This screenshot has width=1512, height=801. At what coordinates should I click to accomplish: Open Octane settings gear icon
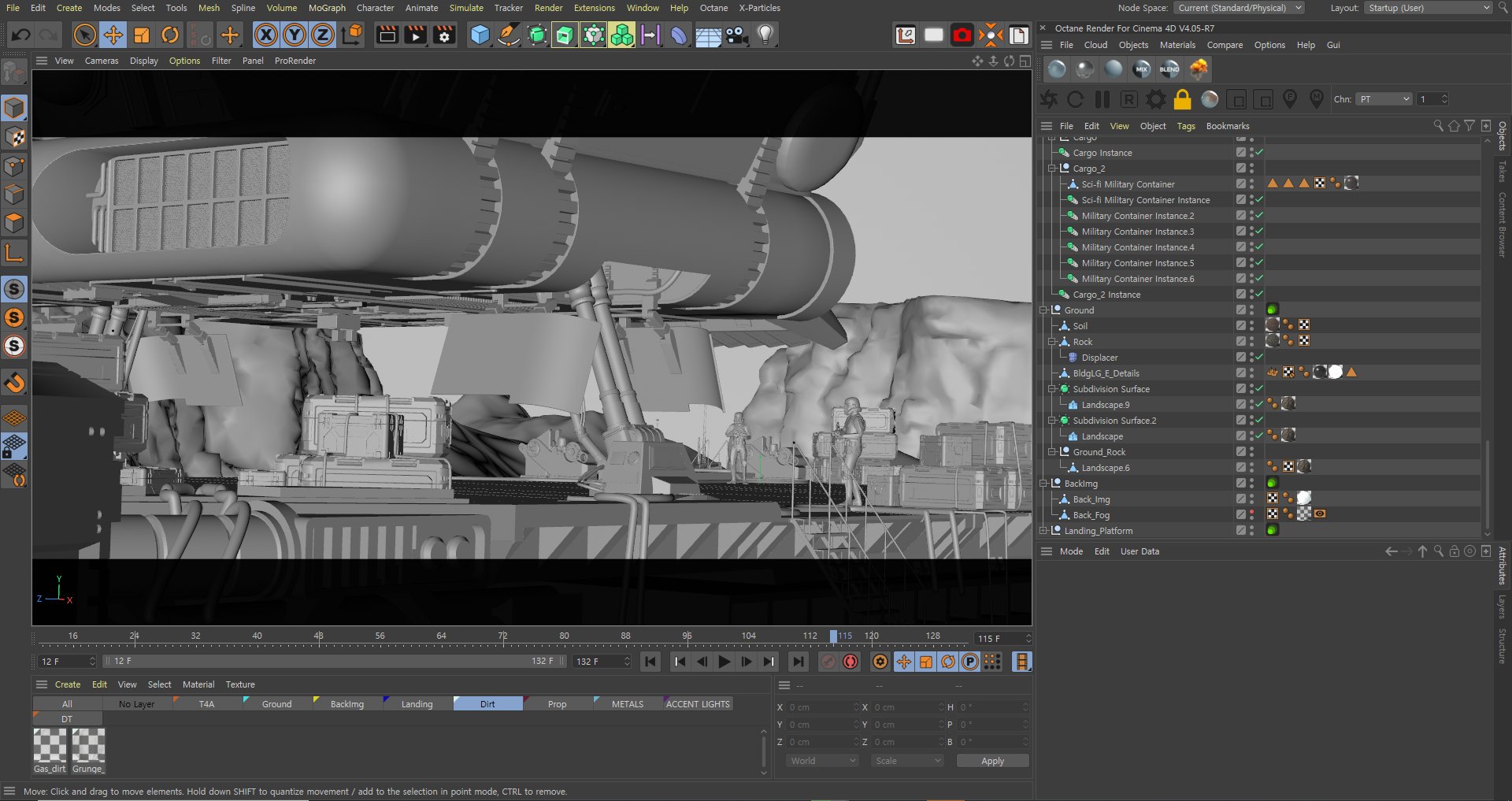[1155, 99]
